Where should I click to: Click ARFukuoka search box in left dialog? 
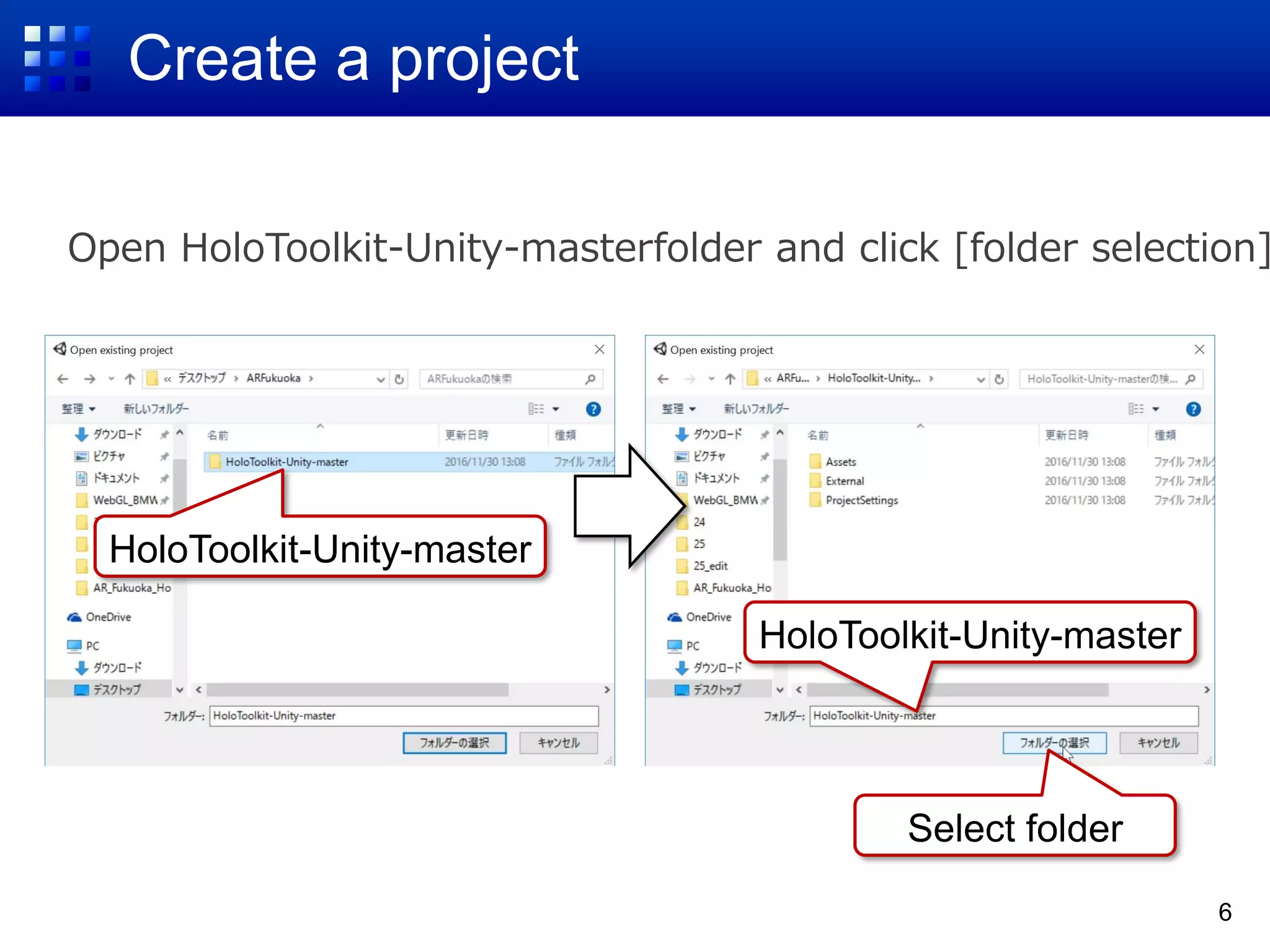511,379
